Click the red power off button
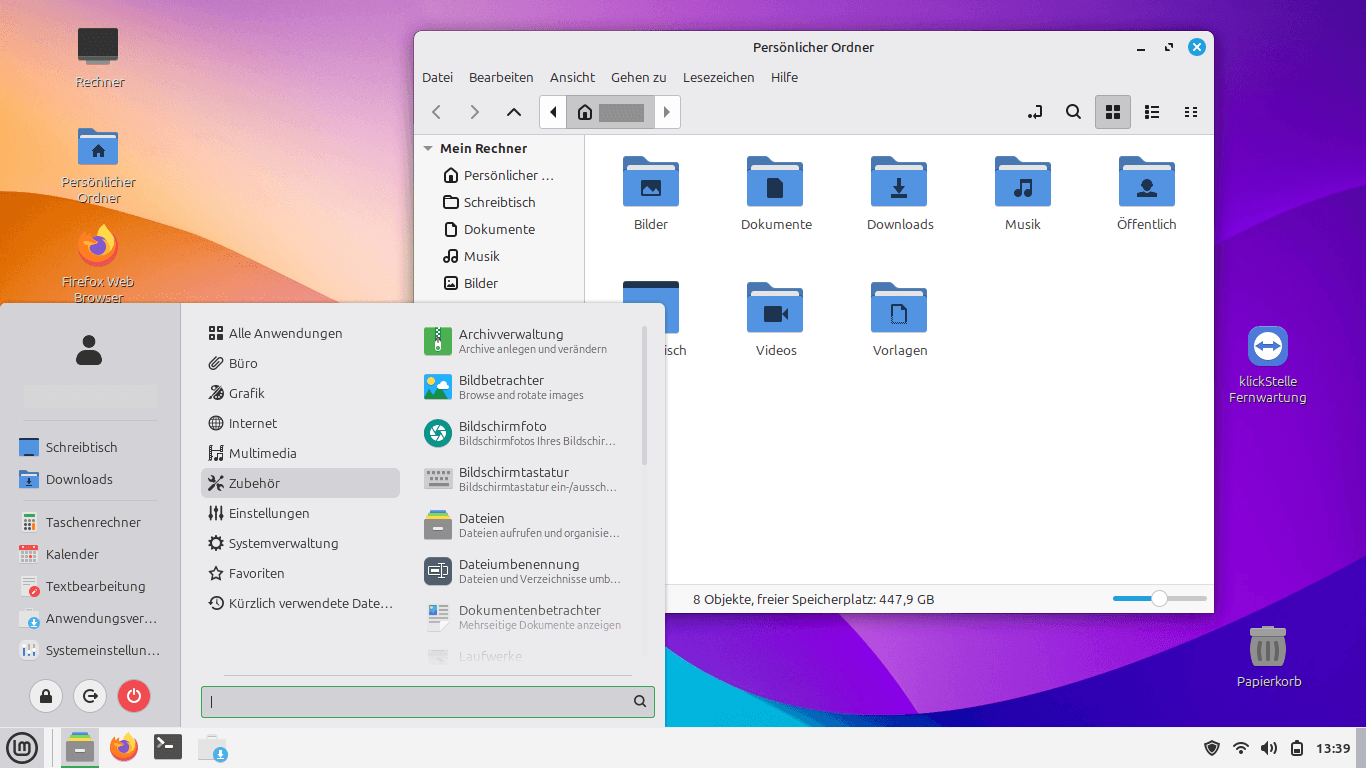This screenshot has height=768, width=1366. (134, 696)
